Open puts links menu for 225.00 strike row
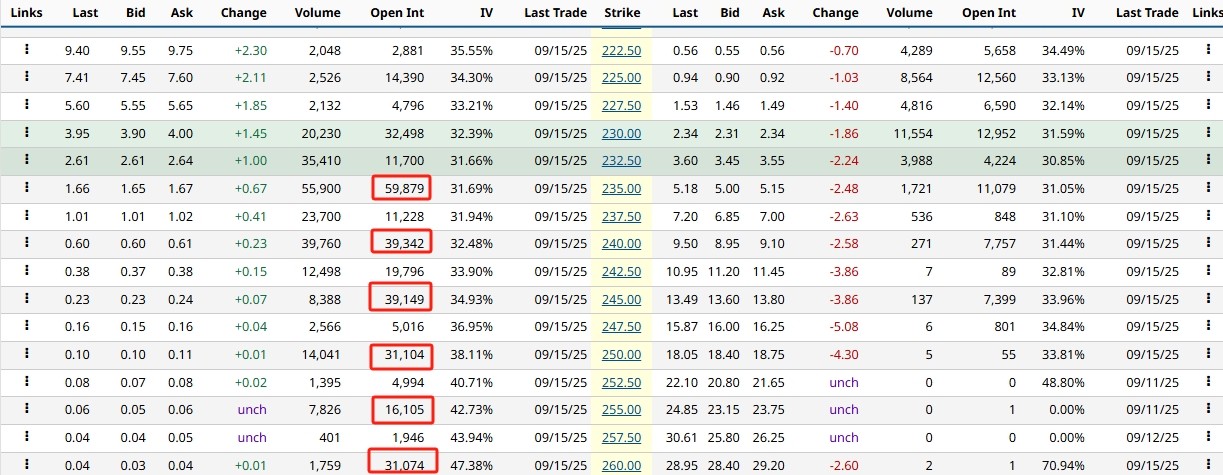The image size is (1223, 475). tap(1208, 77)
